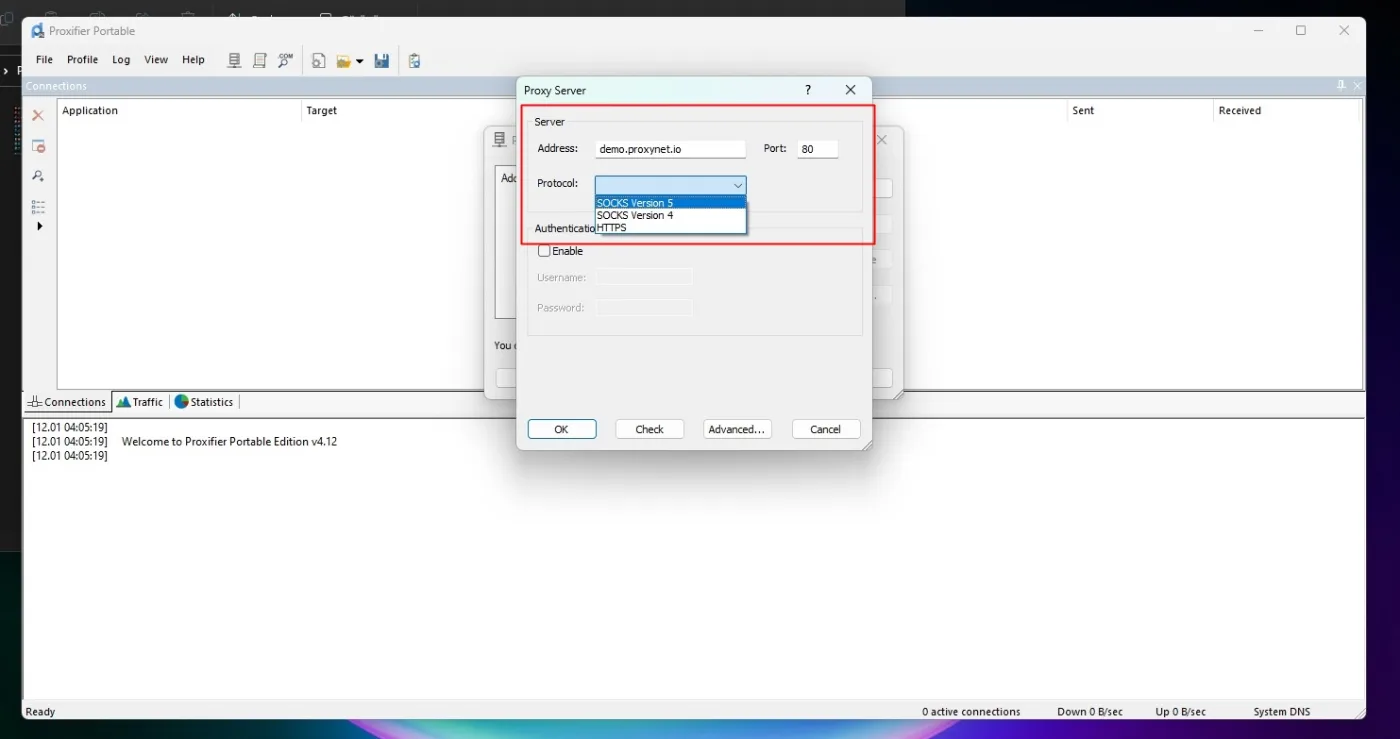This screenshot has width=1400, height=739.
Task: Pin the Connections panel with pushpin icon
Action: pyautogui.click(x=1341, y=86)
